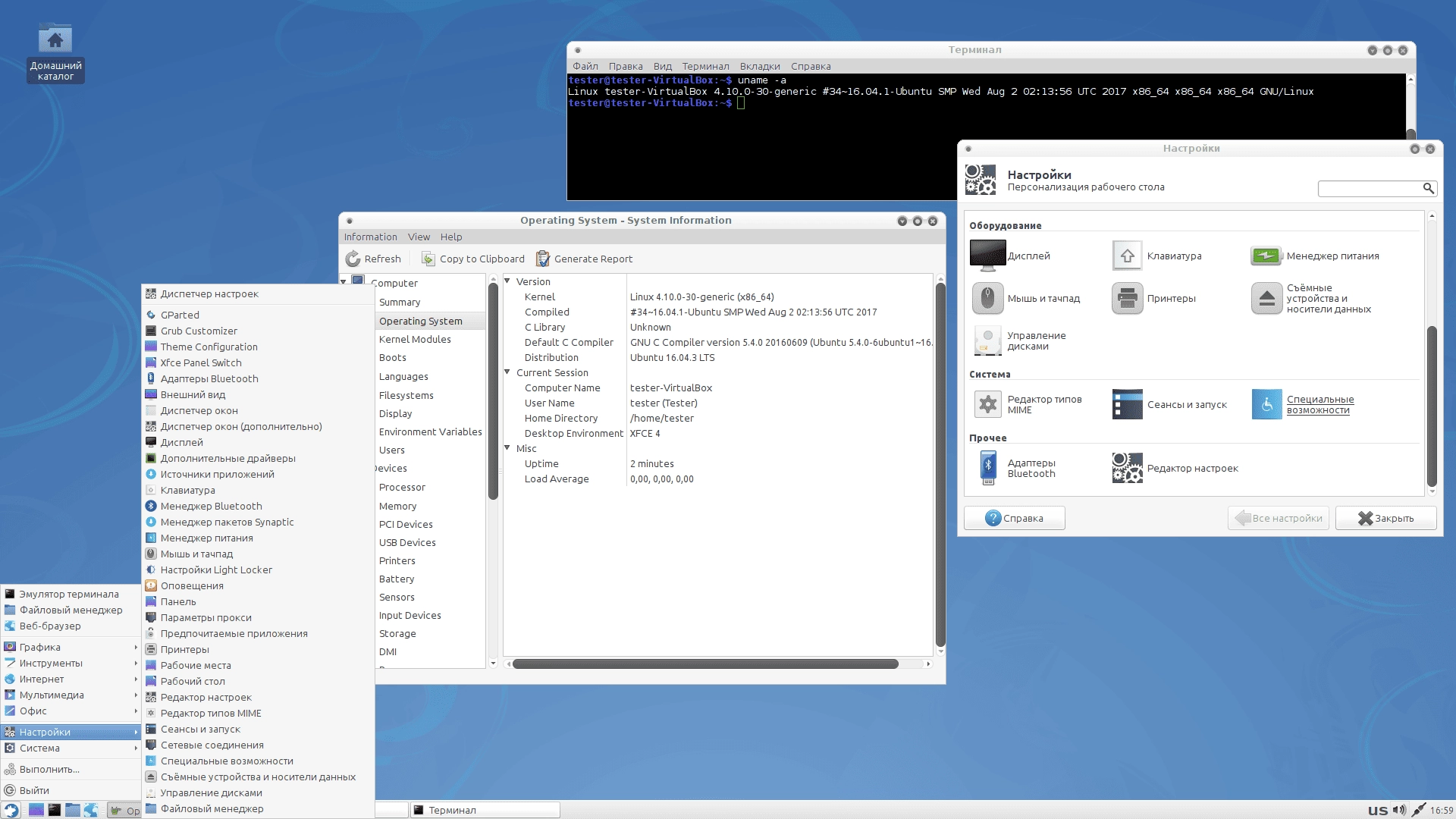Expand Графика submenu arrow
Viewport: 1456px width, 819px height.
click(136, 647)
